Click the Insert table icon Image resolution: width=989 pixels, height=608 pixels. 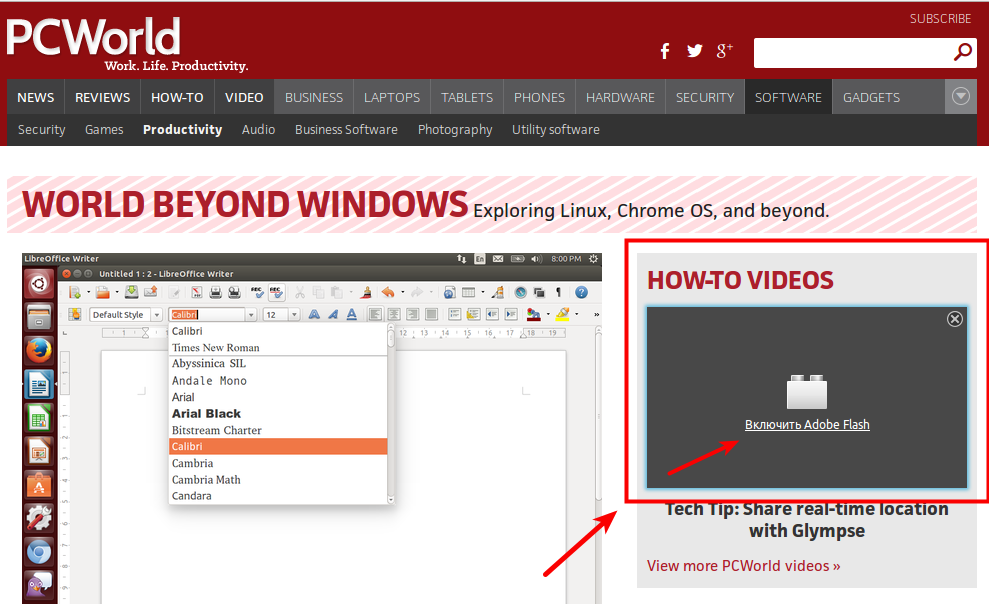coord(468,292)
